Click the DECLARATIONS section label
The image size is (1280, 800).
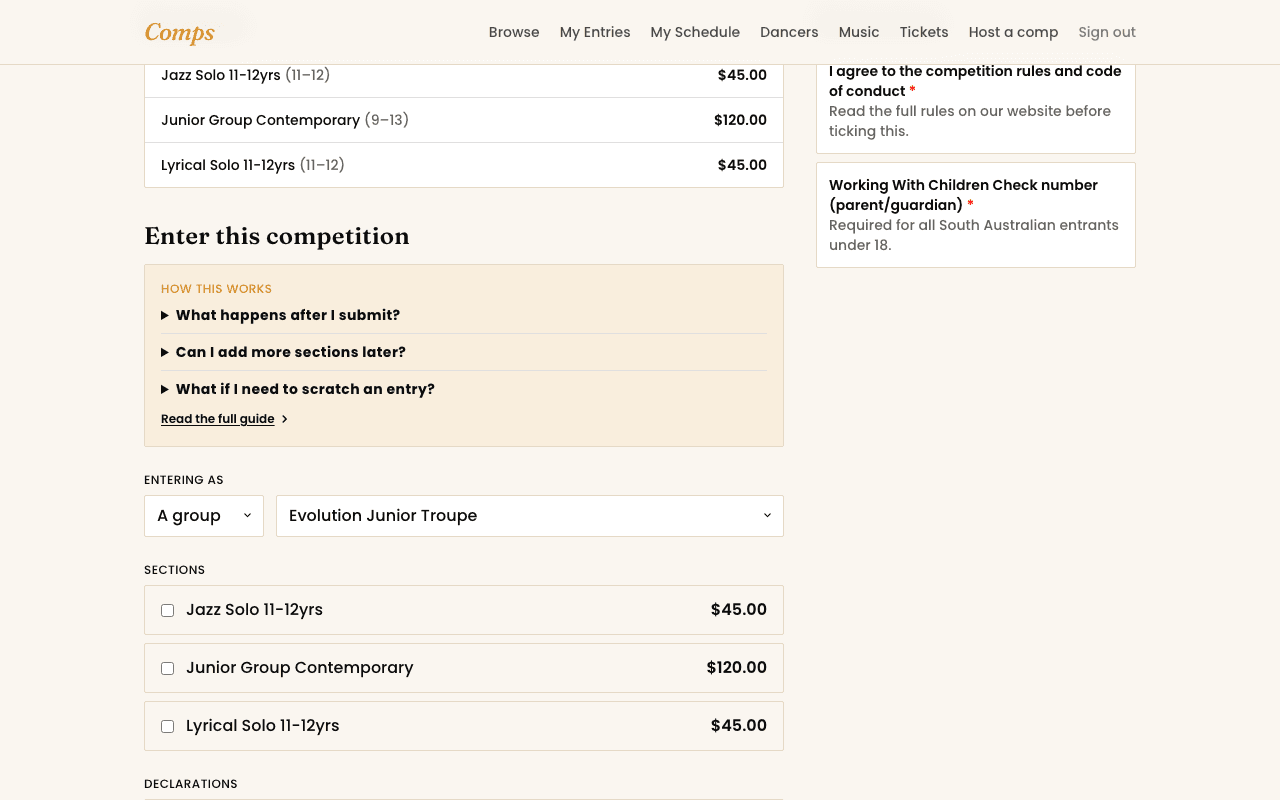pos(191,784)
